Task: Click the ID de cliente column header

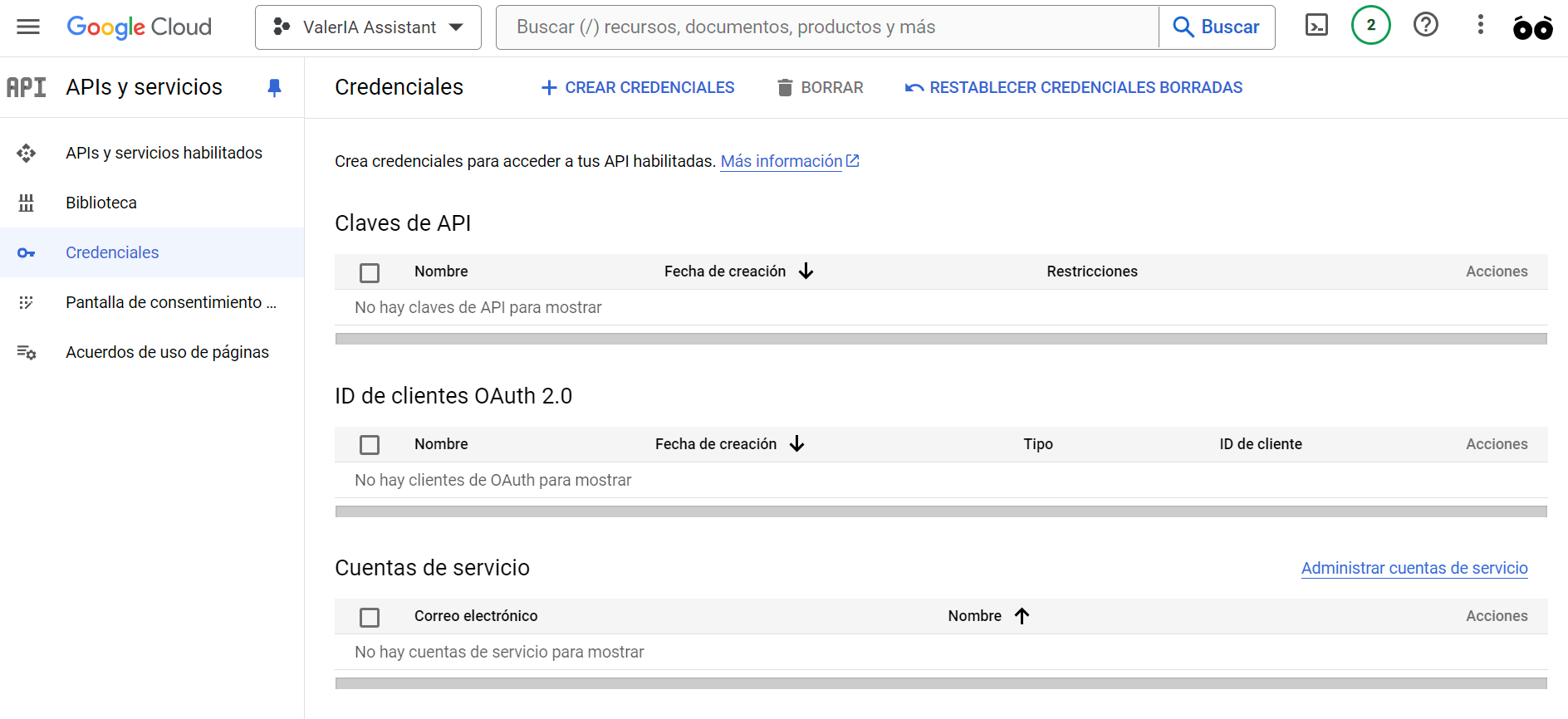Action: (x=1261, y=444)
